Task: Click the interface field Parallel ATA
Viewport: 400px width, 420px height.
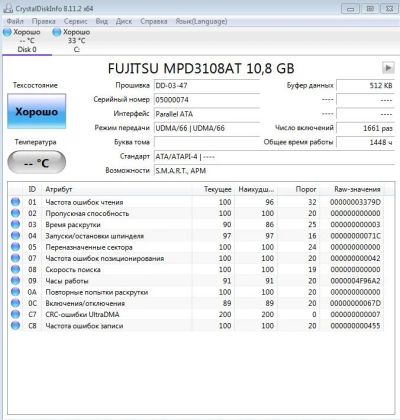Action: pos(207,114)
